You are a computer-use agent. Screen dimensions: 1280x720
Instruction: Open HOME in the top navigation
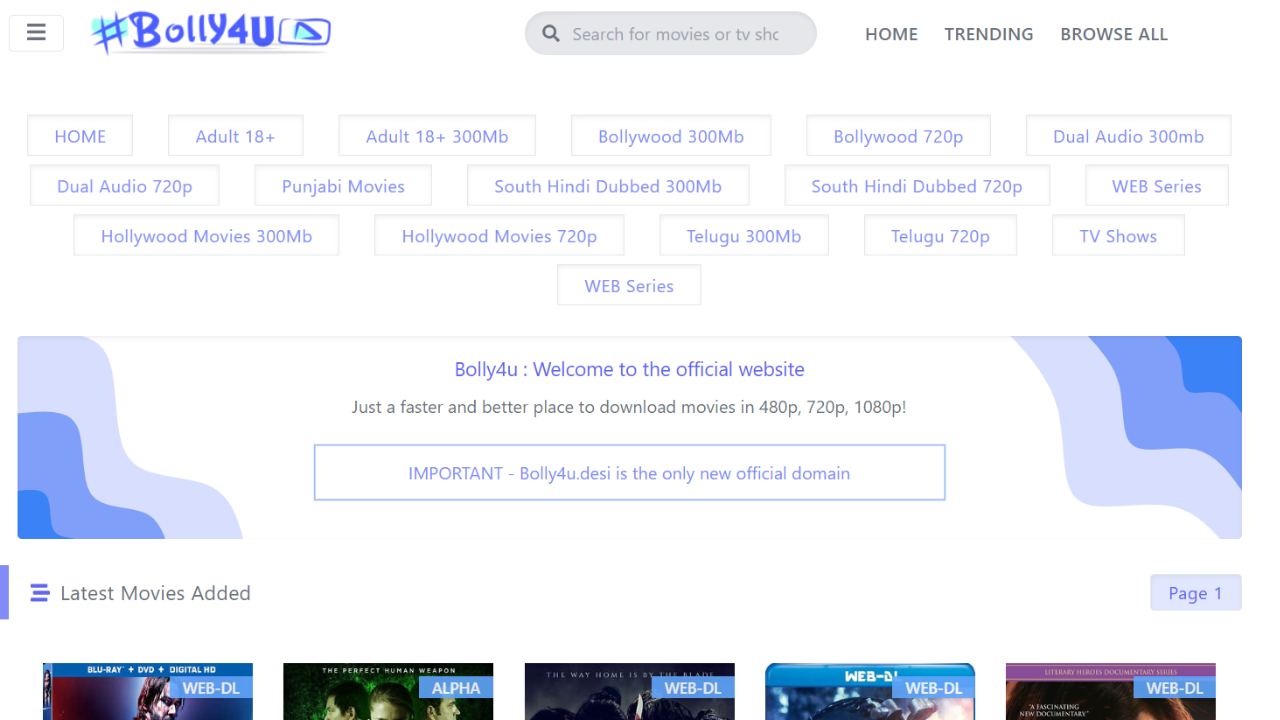coord(891,34)
